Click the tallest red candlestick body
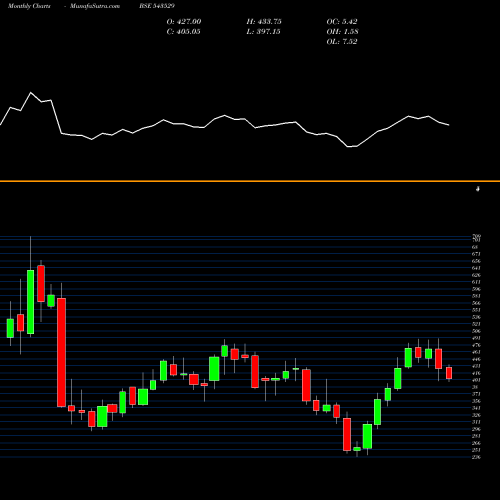The width and height of the screenshot is (500, 500). pos(61,352)
